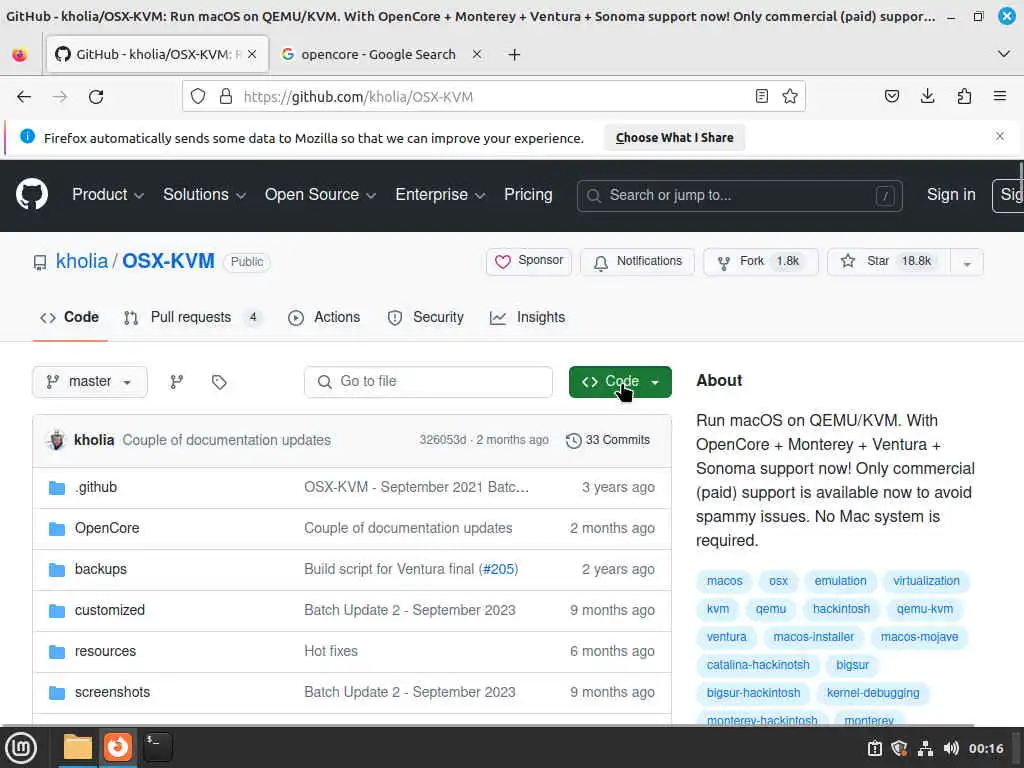Switch to opencore Google Search tab
1024x768 pixels.
coord(379,54)
